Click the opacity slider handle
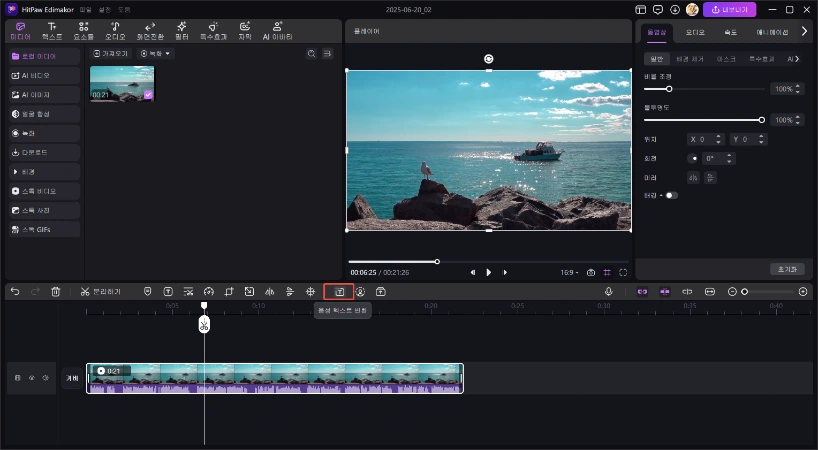 (762, 120)
